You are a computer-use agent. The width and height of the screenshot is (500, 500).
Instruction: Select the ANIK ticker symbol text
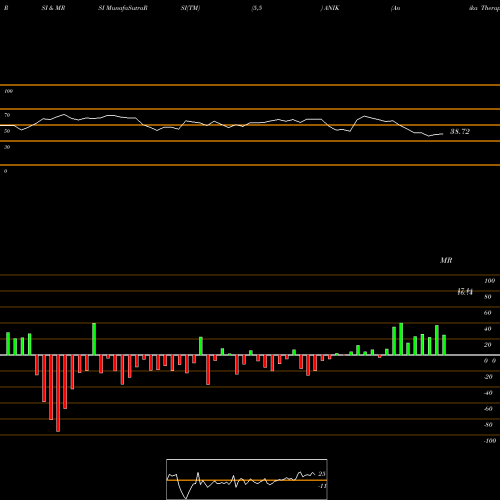click(x=332, y=8)
